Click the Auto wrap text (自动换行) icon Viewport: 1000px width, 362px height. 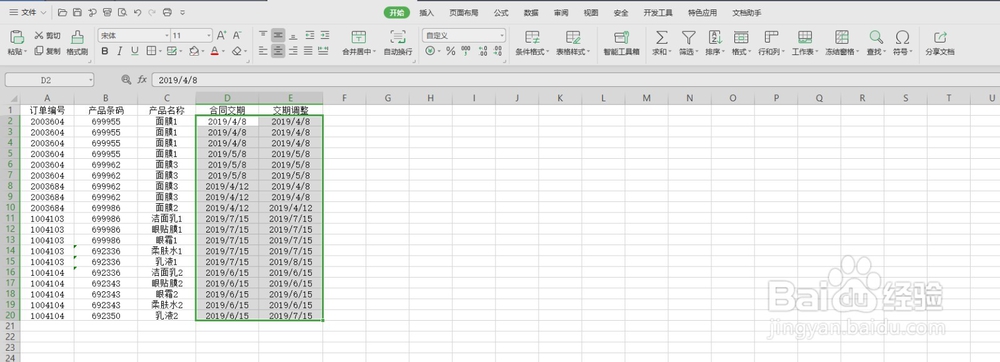point(398,36)
